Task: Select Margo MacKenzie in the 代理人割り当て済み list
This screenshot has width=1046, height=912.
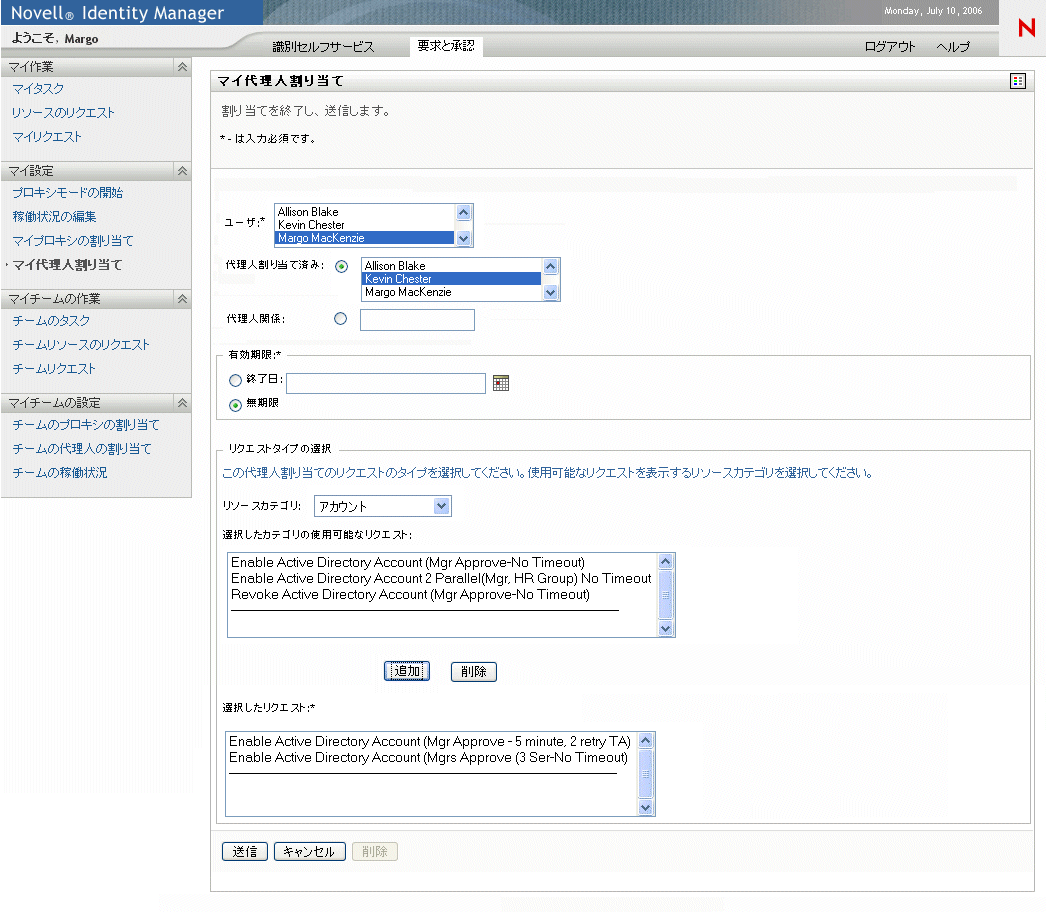Action: coord(452,292)
